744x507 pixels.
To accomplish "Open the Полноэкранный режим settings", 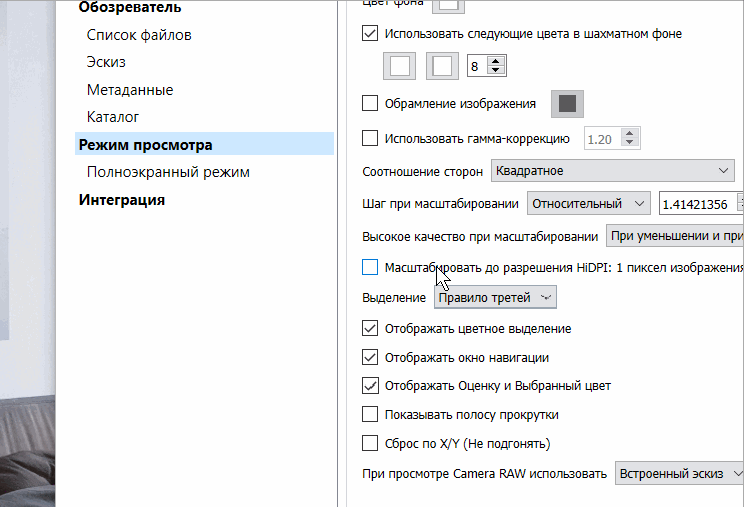I will pos(168,172).
